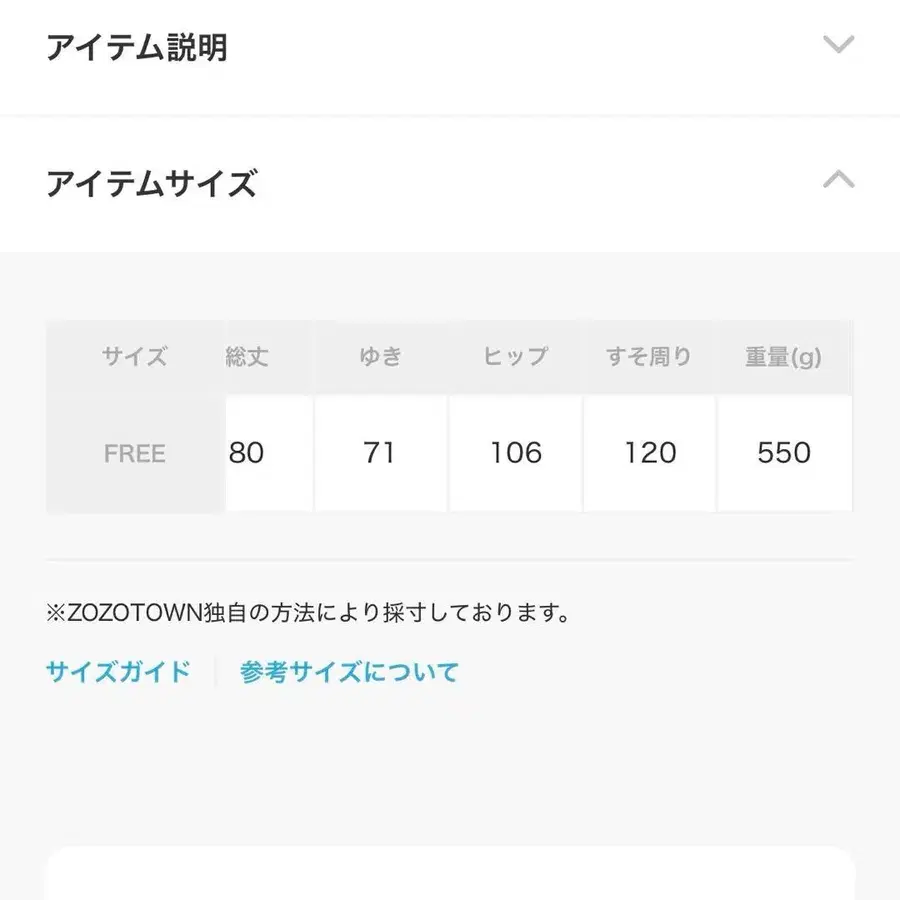Click the 総丈 value 80 cell
The height and width of the screenshot is (900, 900).
coord(247,453)
